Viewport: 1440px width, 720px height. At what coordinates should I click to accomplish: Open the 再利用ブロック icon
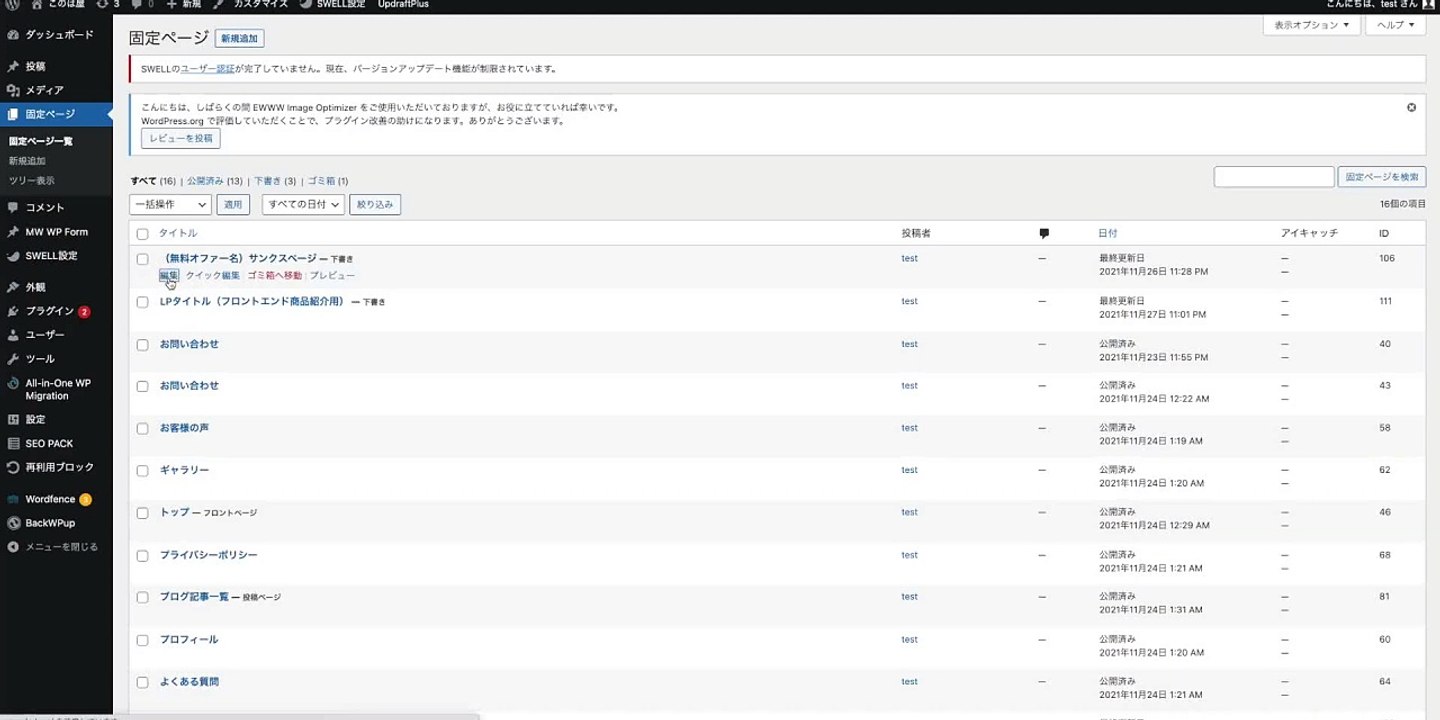(x=13, y=467)
